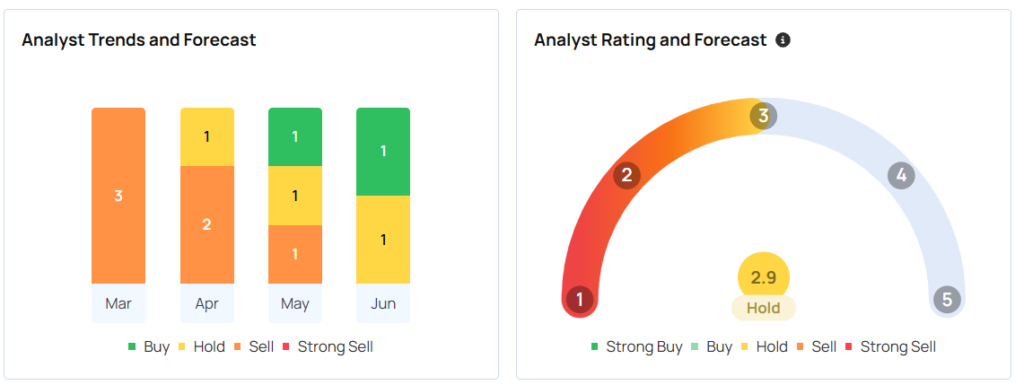Image resolution: width=1024 pixels, height=385 pixels.
Task: Select gauge marker number 3
Action: (763, 117)
